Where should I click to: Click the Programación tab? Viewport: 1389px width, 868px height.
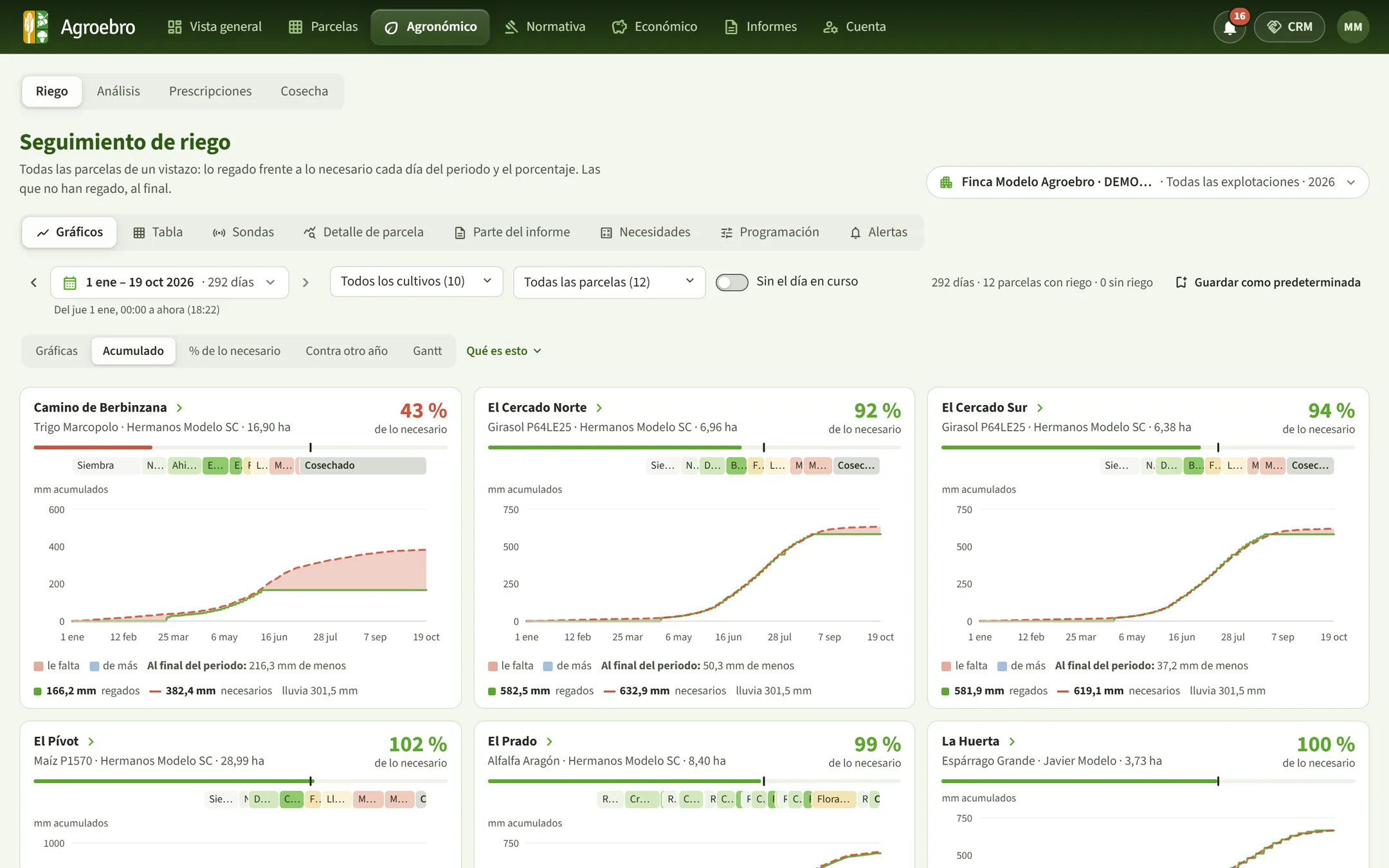(x=770, y=232)
